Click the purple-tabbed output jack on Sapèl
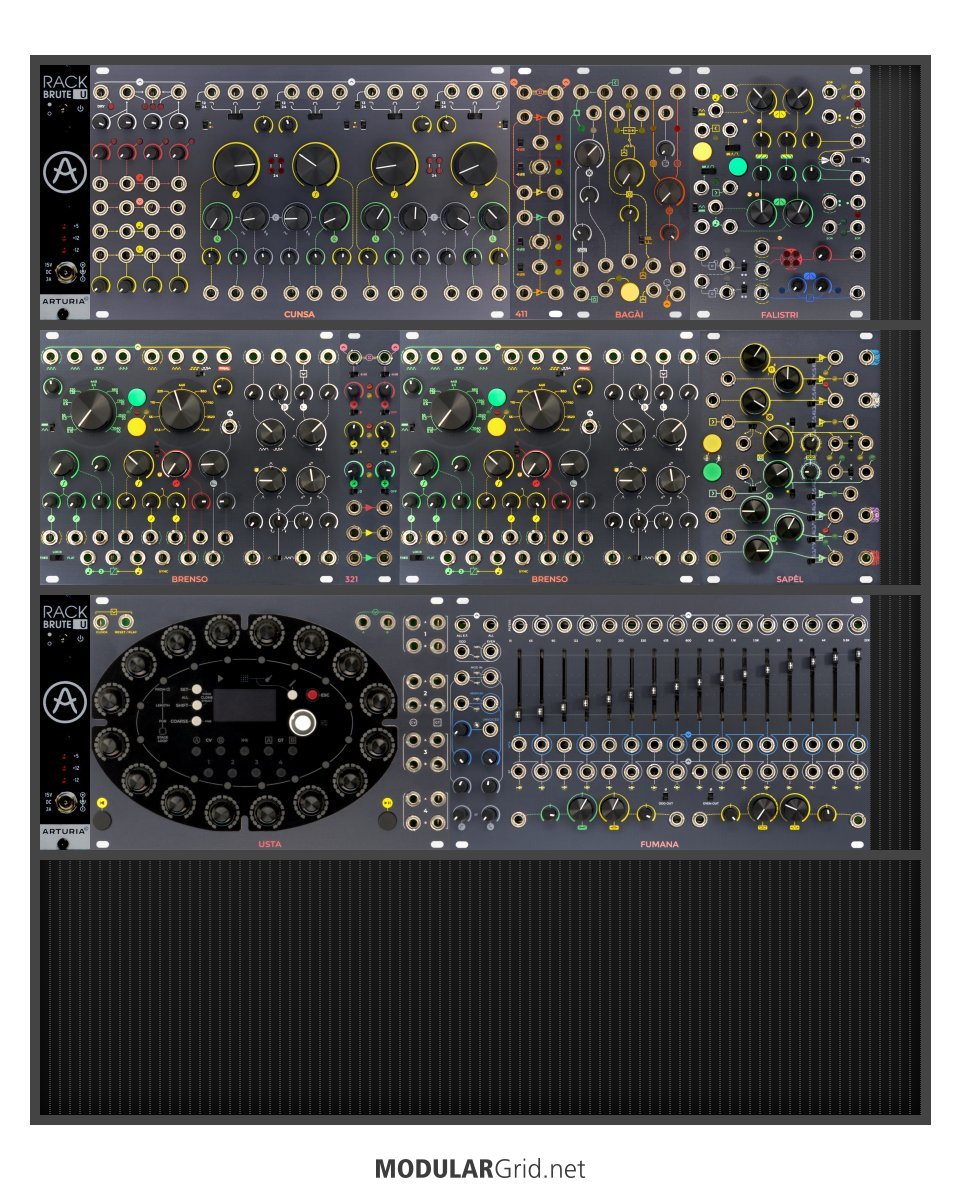This screenshot has height=1190, width=961. tap(866, 515)
